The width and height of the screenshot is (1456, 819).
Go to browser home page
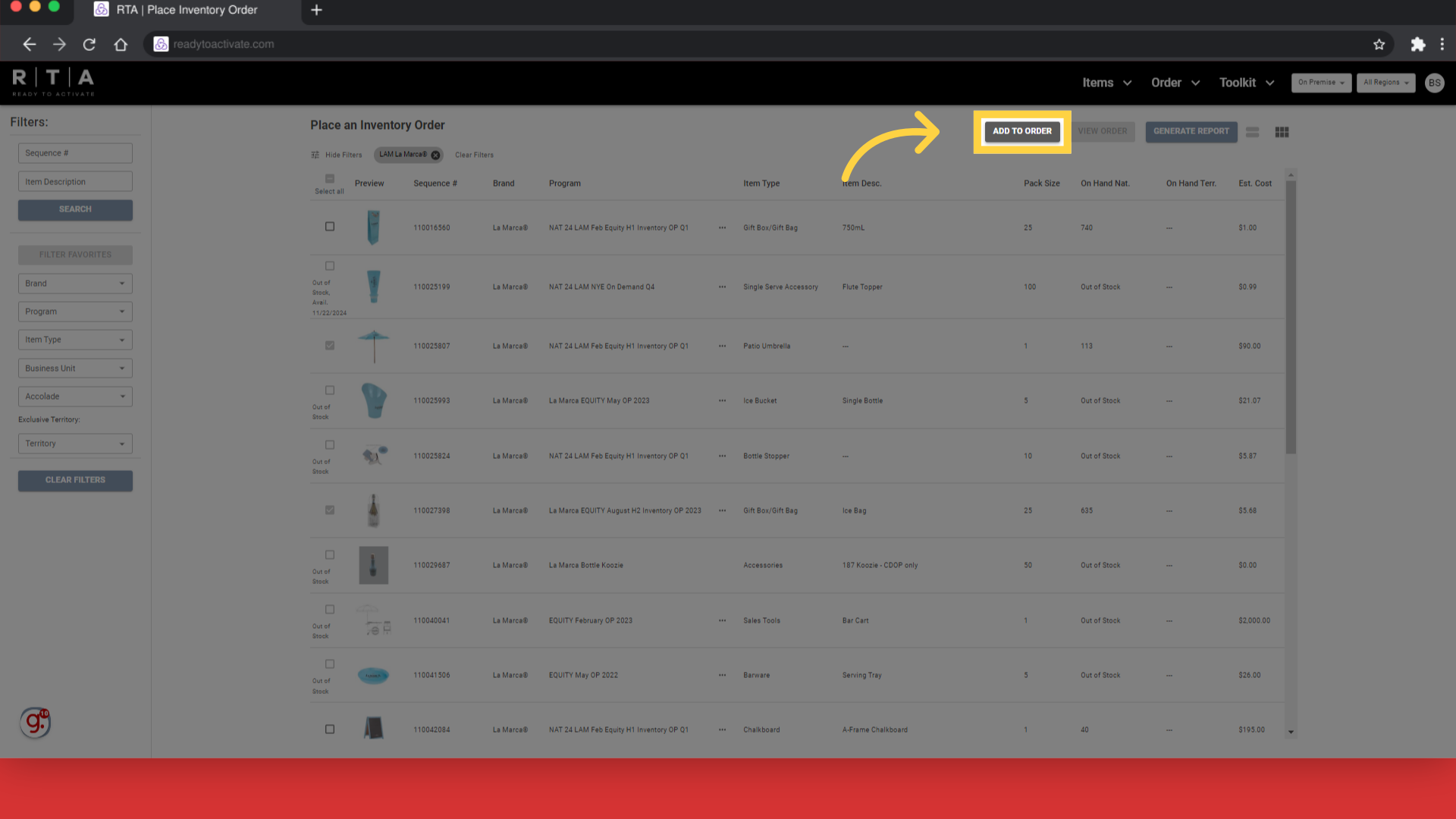pos(121,45)
